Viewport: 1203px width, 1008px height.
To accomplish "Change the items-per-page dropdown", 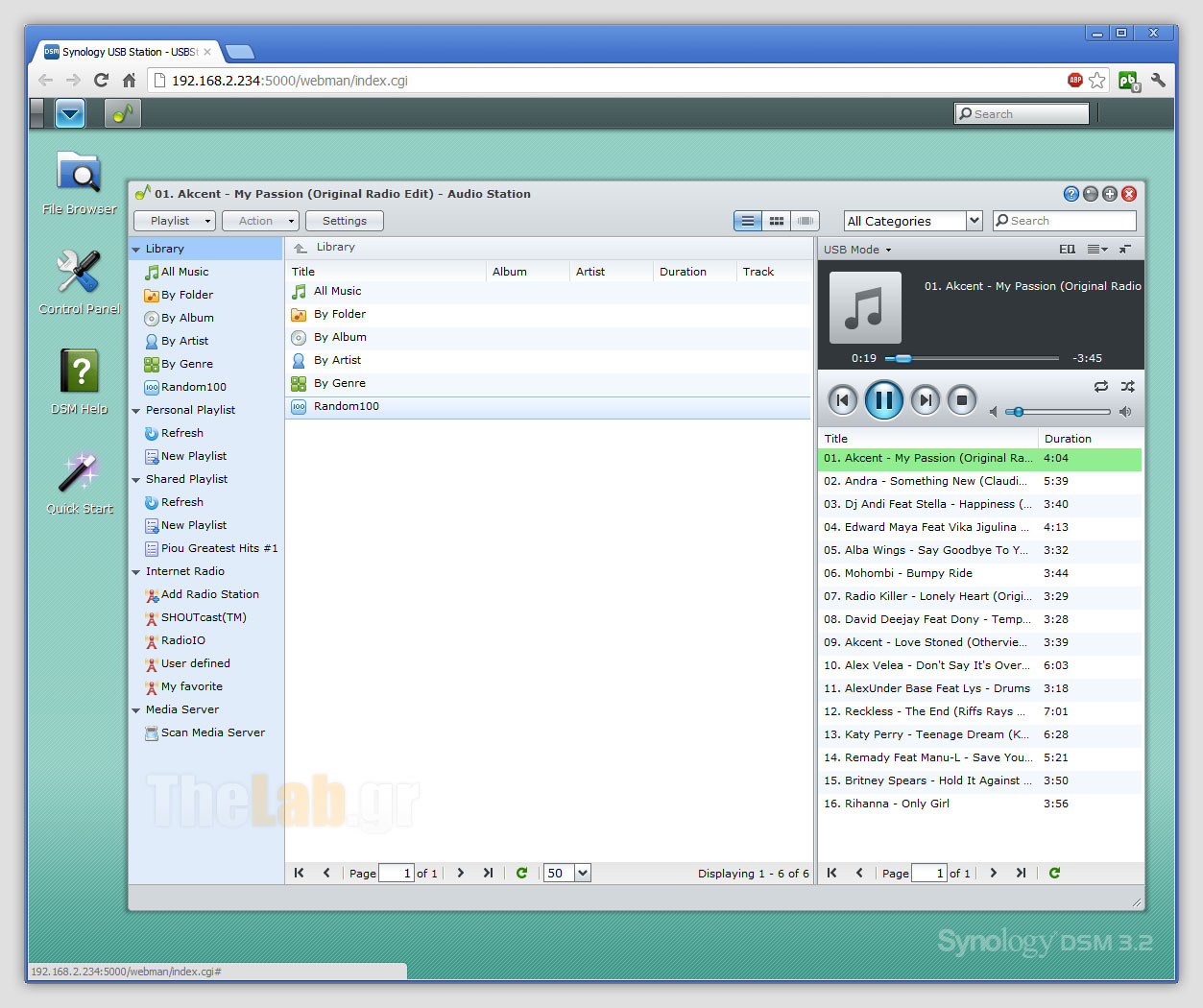I will (x=567, y=873).
